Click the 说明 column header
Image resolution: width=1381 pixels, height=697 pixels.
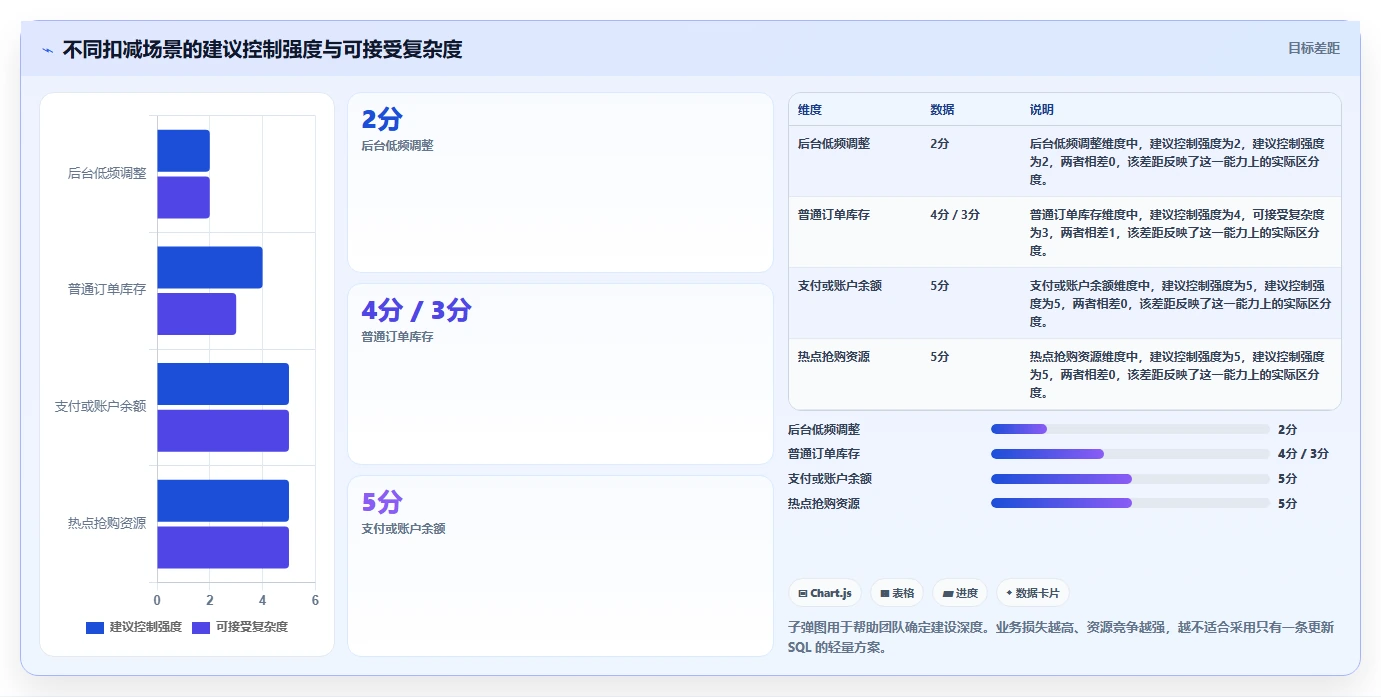[x=1042, y=110]
